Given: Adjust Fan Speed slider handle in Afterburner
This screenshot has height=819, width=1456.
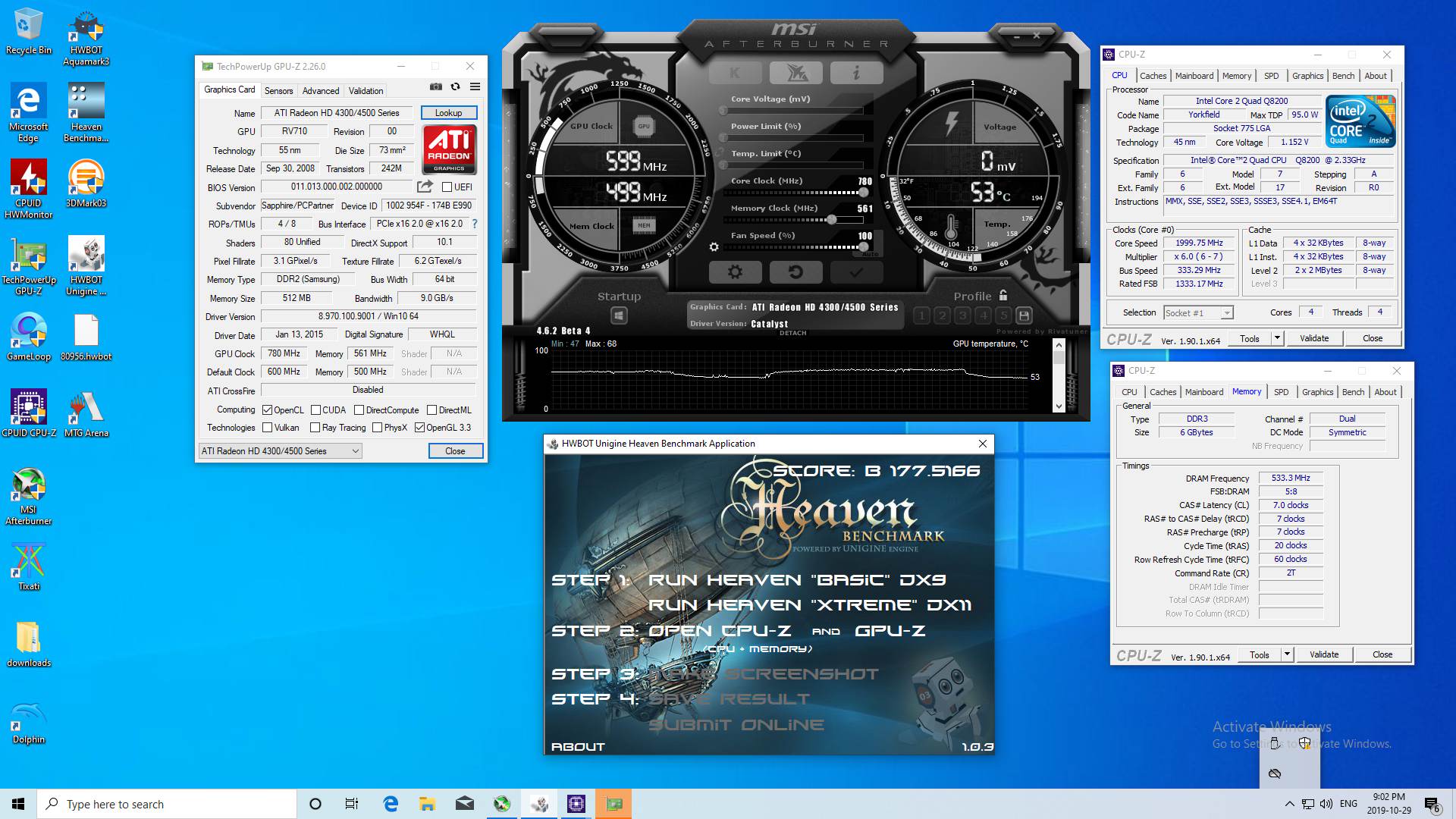Looking at the screenshot, I should 863,247.
